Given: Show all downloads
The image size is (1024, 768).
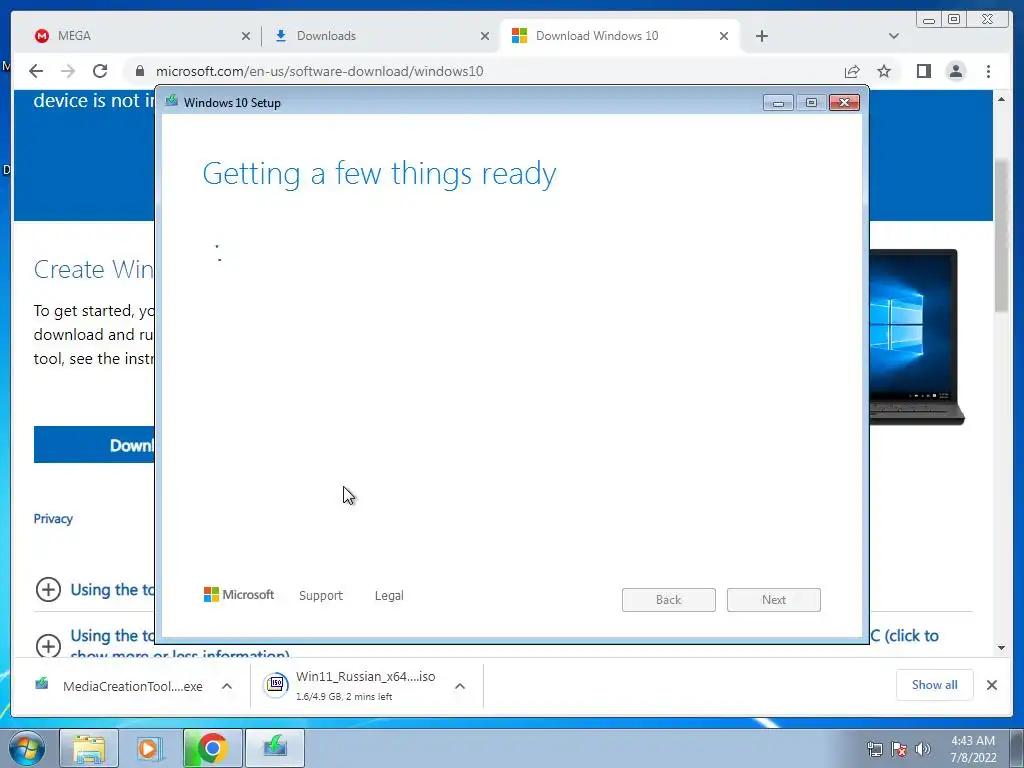Looking at the screenshot, I should (x=935, y=684).
